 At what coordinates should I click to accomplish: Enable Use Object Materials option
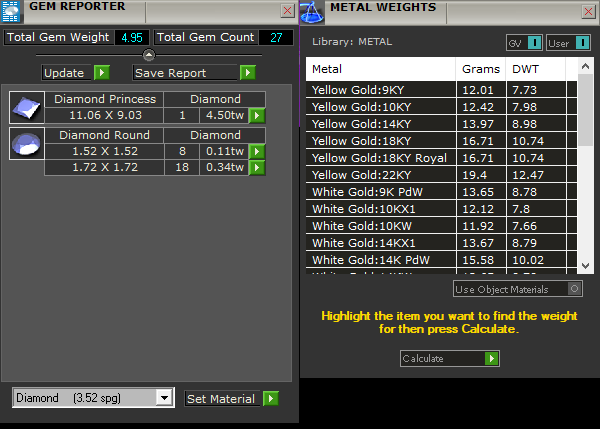tap(573, 289)
